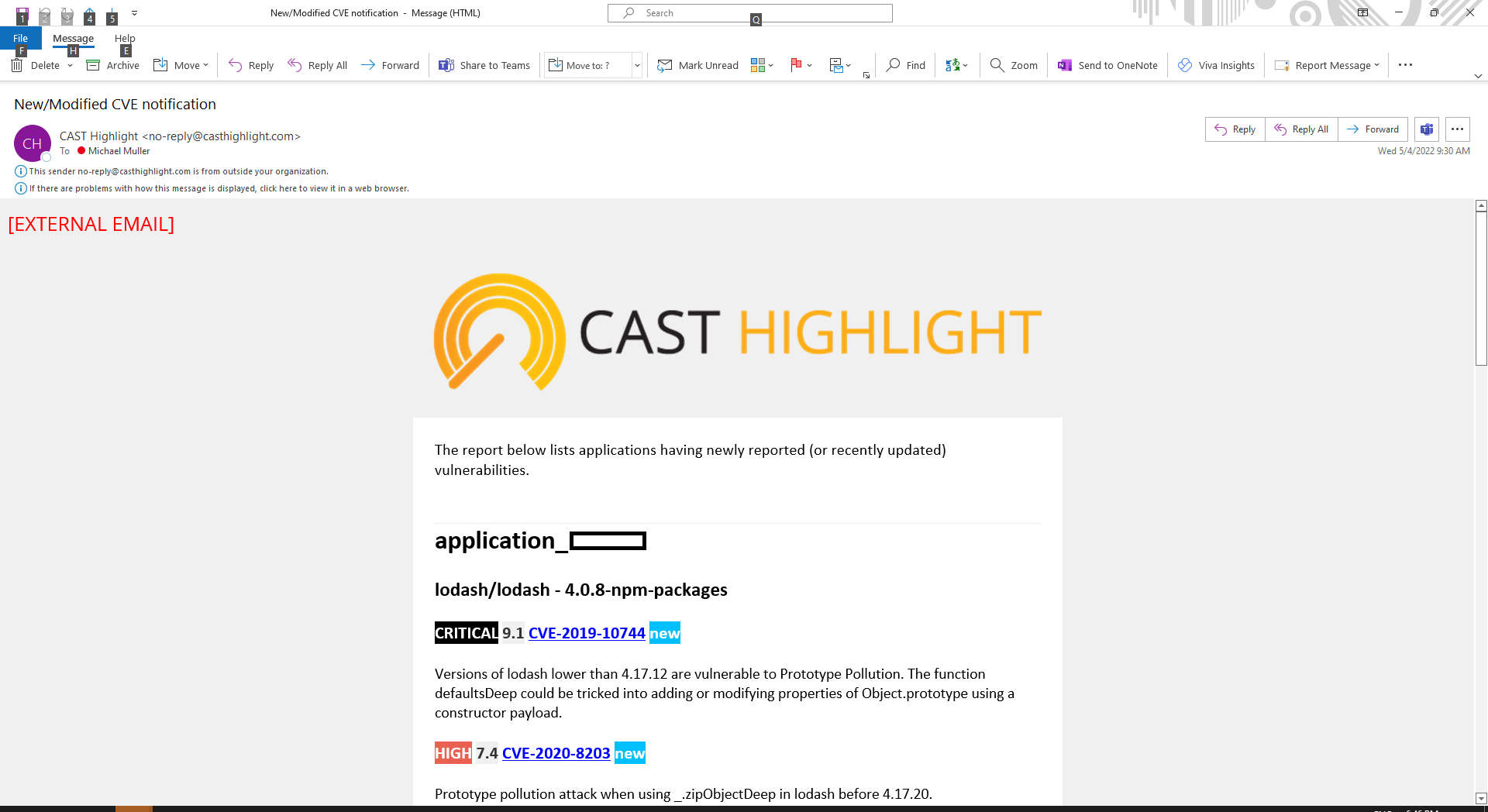Open the Help ribbon tab
This screenshot has height=812, width=1488.
point(125,38)
